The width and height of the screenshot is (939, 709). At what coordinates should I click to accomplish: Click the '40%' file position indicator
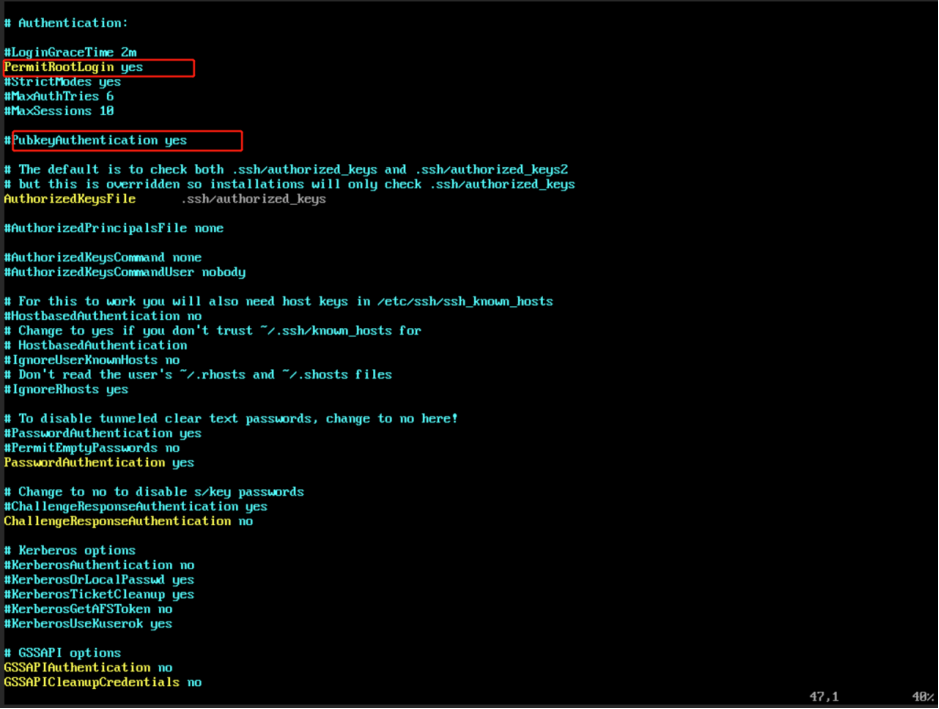tap(923, 697)
